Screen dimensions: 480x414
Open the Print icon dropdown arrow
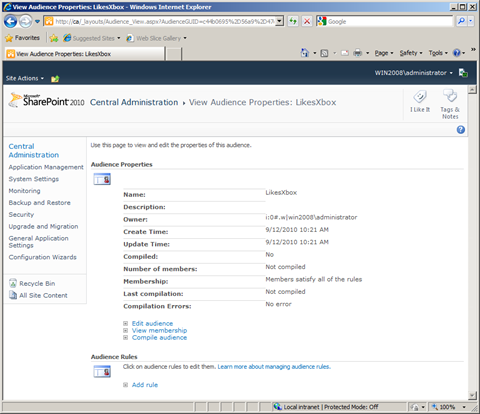367,53
